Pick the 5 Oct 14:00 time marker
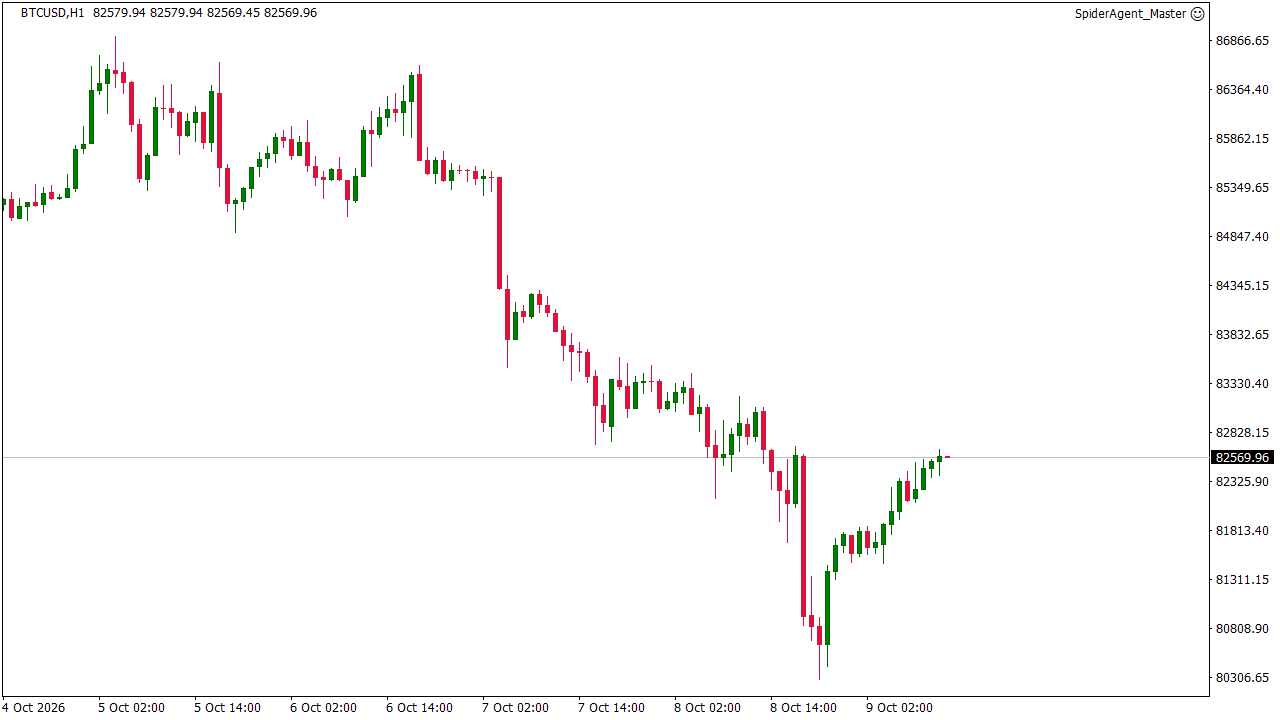The image size is (1280, 720). coord(228,708)
